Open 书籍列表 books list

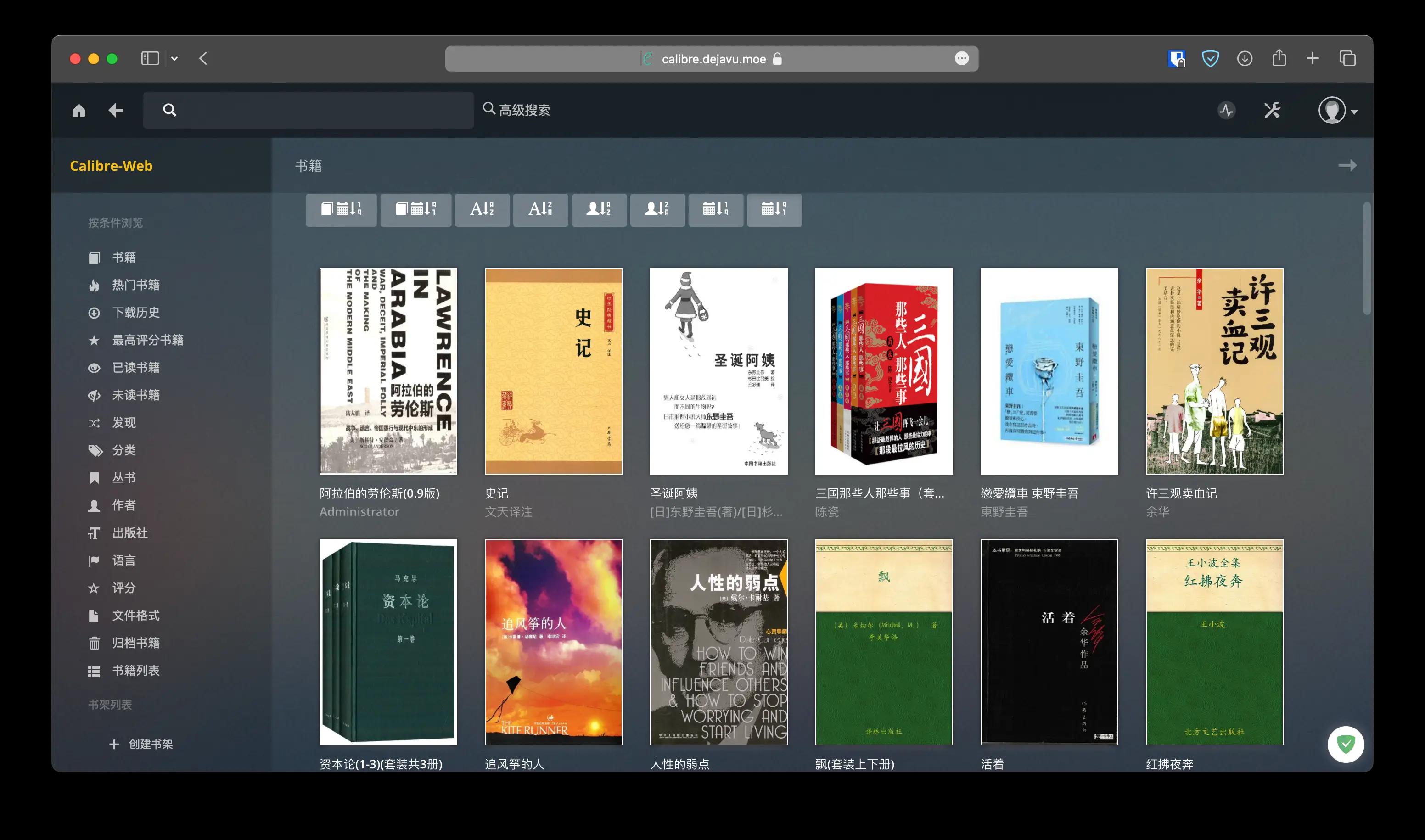point(124,671)
